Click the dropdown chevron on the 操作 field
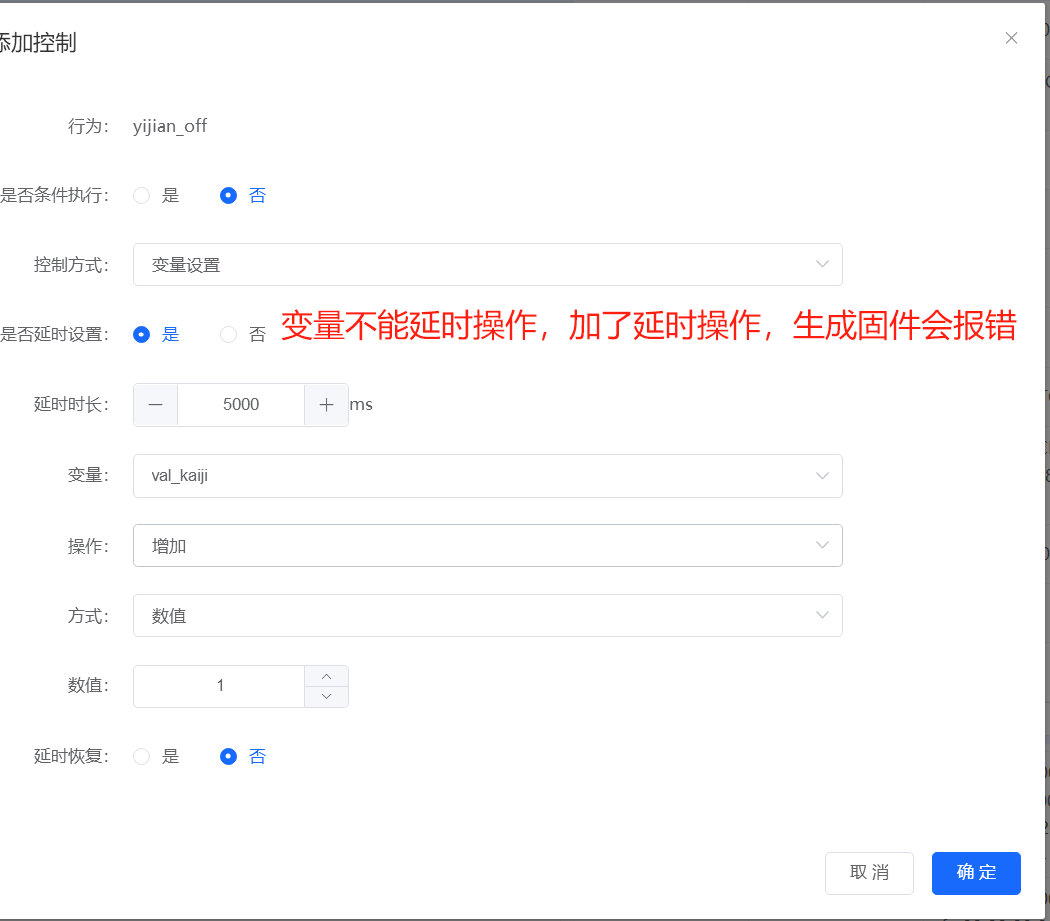 pyautogui.click(x=822, y=545)
